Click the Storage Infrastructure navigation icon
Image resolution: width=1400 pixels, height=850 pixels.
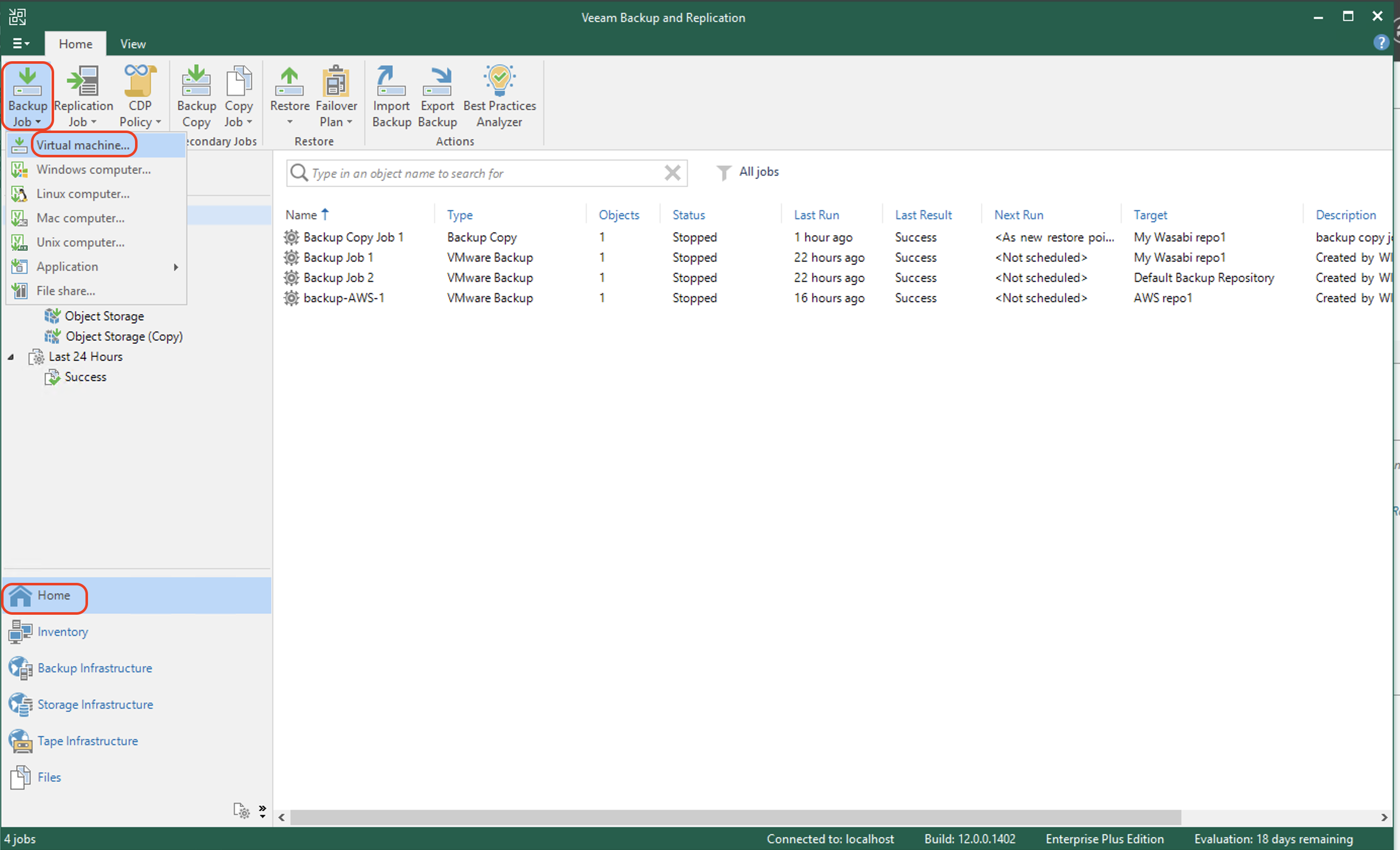pyautogui.click(x=20, y=704)
